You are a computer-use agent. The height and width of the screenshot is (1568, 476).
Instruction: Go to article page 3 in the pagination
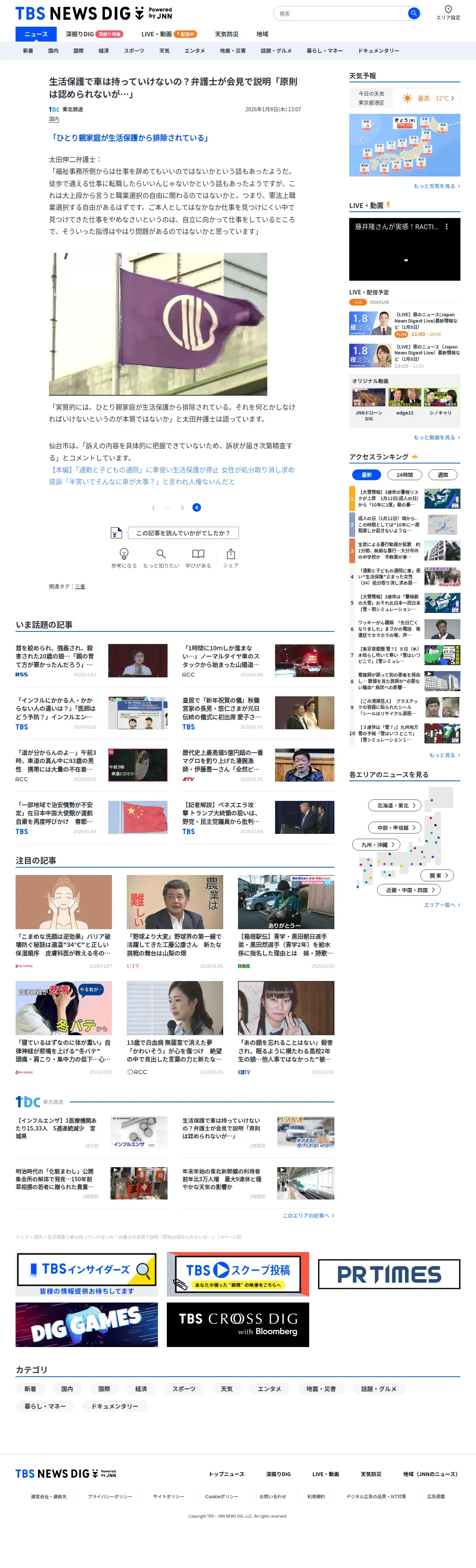click(x=182, y=507)
